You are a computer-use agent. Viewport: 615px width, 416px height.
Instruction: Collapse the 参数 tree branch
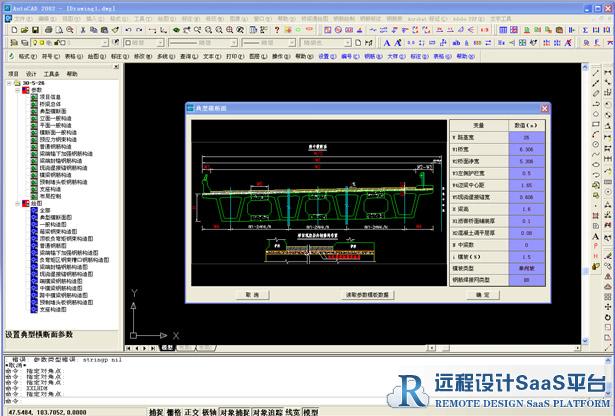15,89
